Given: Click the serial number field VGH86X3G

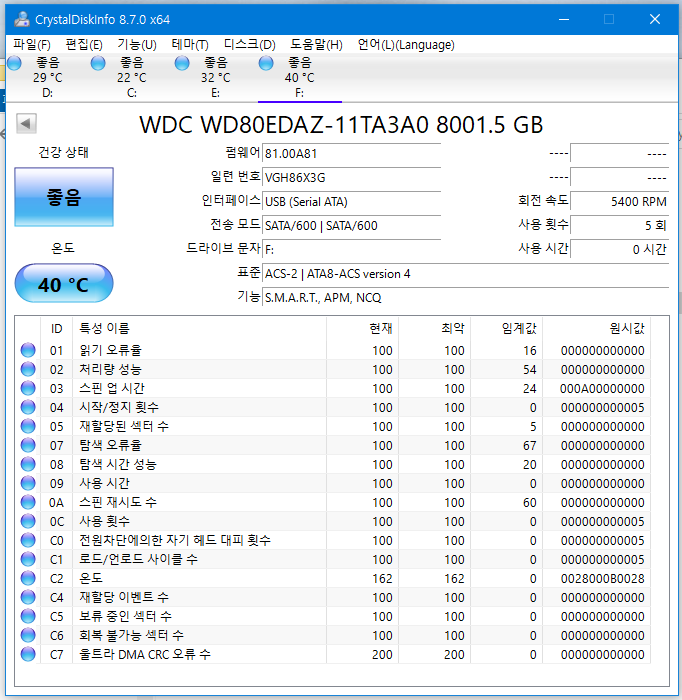Looking at the screenshot, I should click(x=352, y=178).
